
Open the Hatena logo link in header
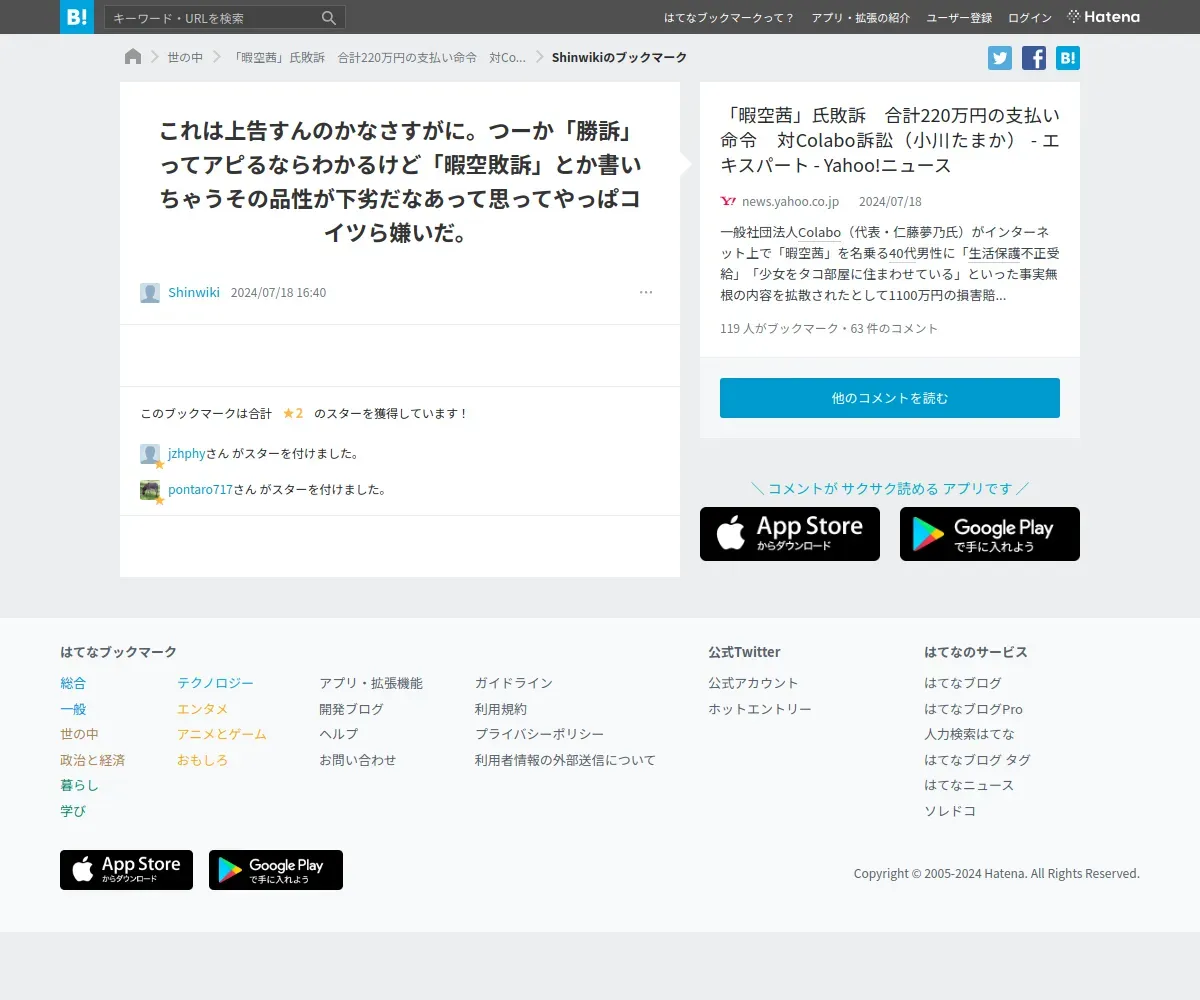pos(1104,17)
